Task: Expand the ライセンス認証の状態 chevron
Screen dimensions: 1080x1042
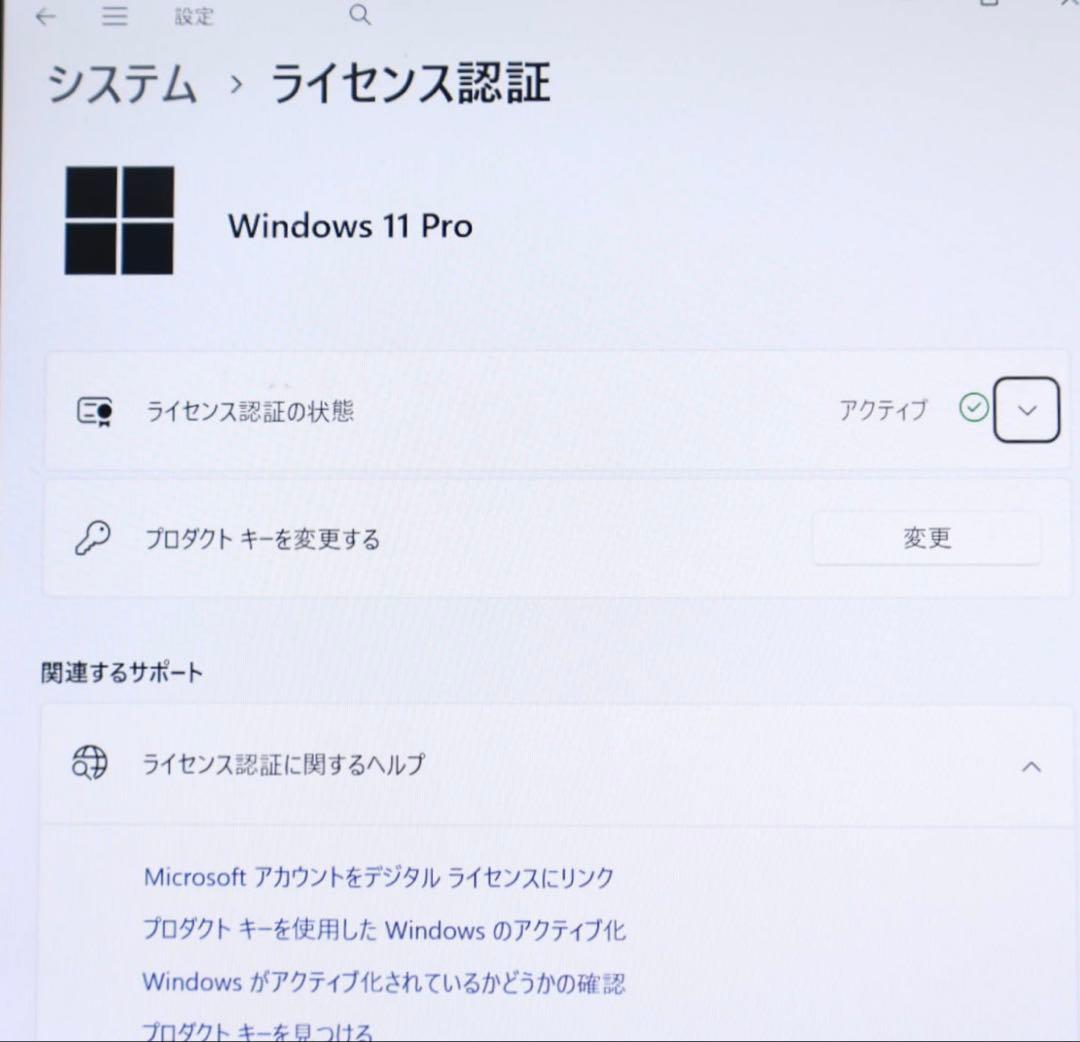Action: pyautogui.click(x=1026, y=410)
